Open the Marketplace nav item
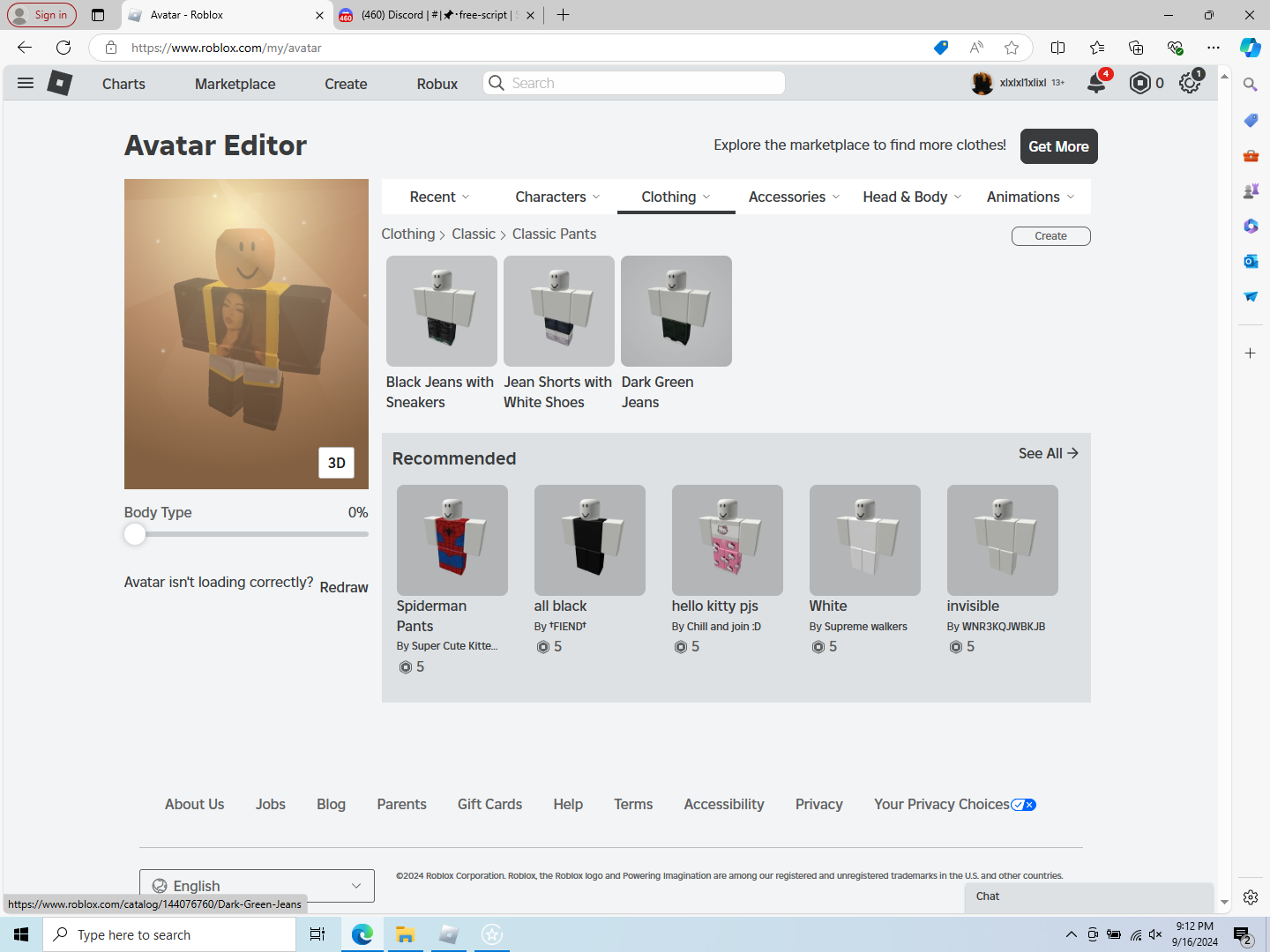Viewport: 1270px width, 952px height. [x=235, y=84]
